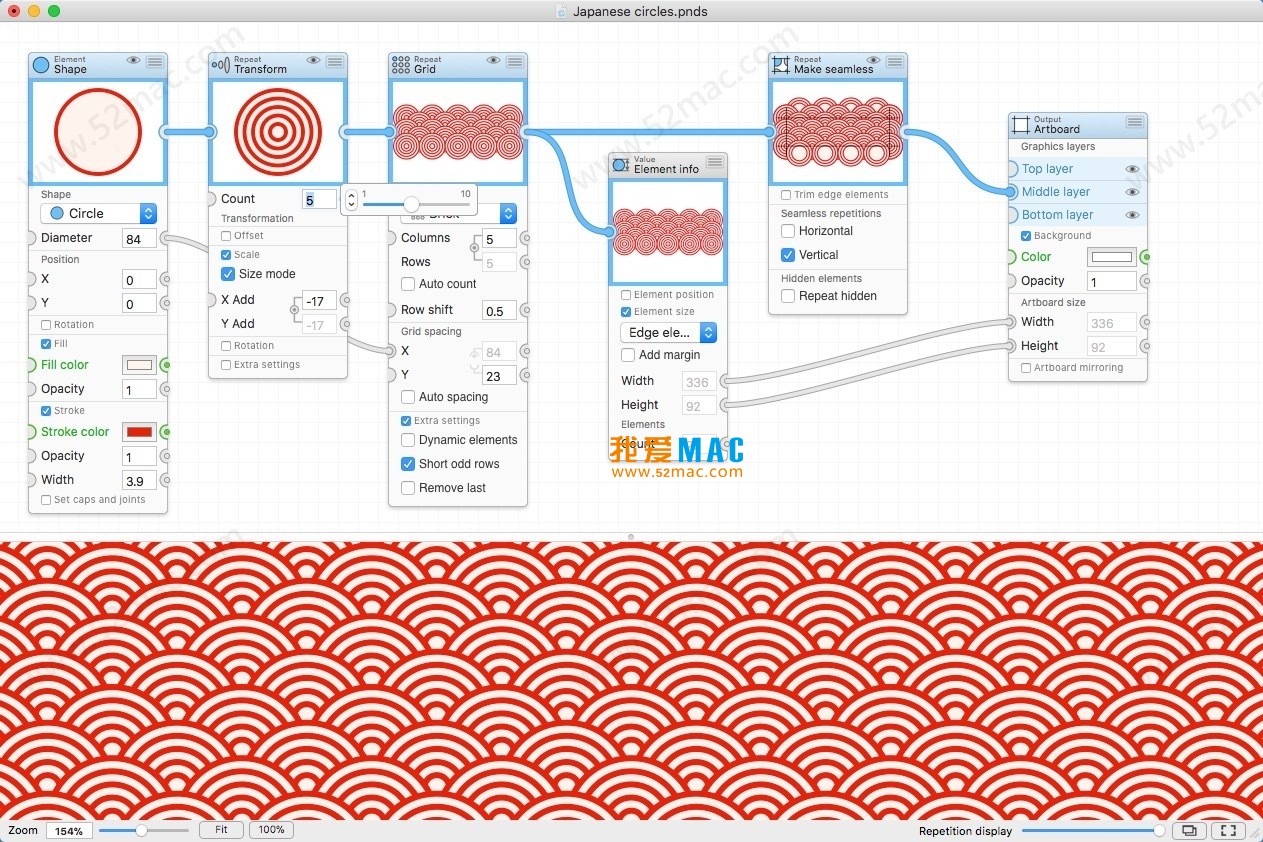The image size is (1263, 842).
Task: Click the Make seamless node icon
Action: click(781, 65)
